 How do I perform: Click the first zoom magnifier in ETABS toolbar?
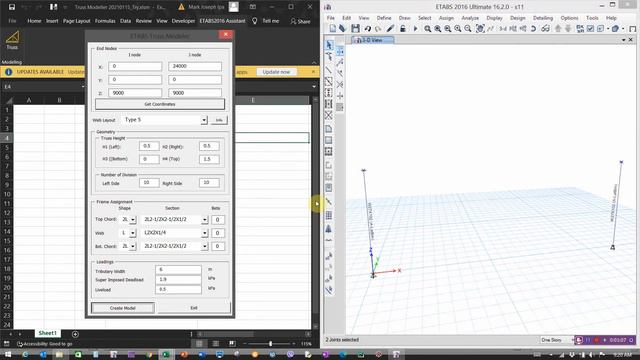(x=427, y=29)
